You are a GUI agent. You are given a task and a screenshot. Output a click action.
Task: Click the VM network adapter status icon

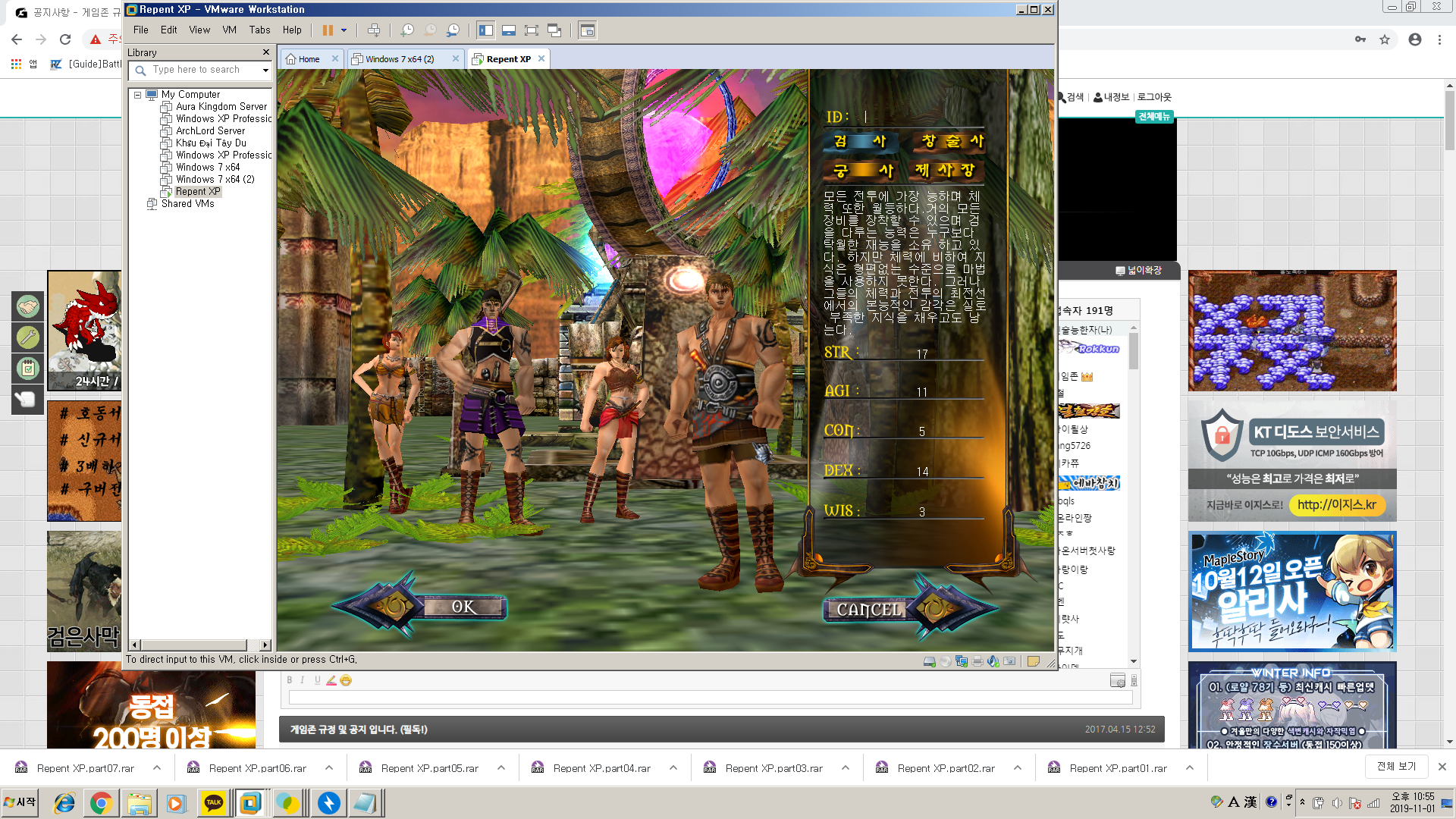click(x=962, y=661)
